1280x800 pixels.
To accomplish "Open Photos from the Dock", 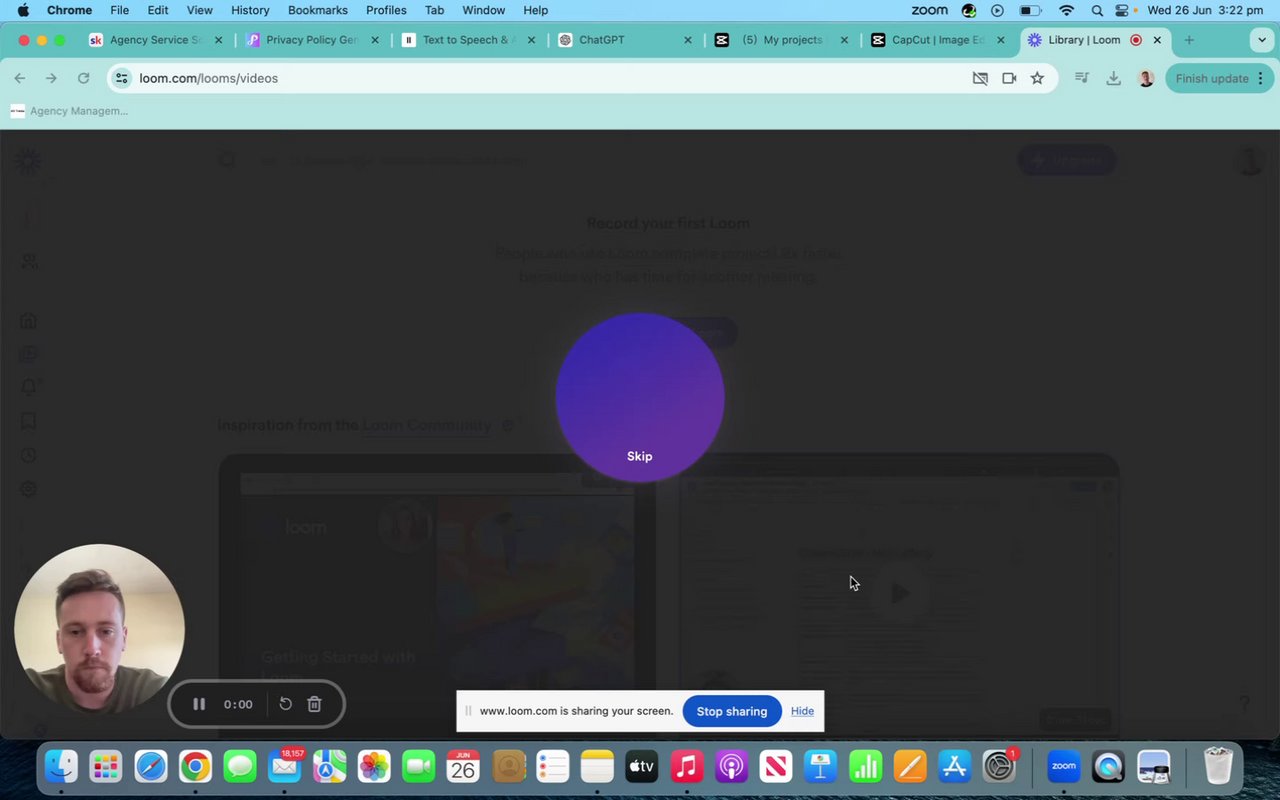I will coord(374,767).
